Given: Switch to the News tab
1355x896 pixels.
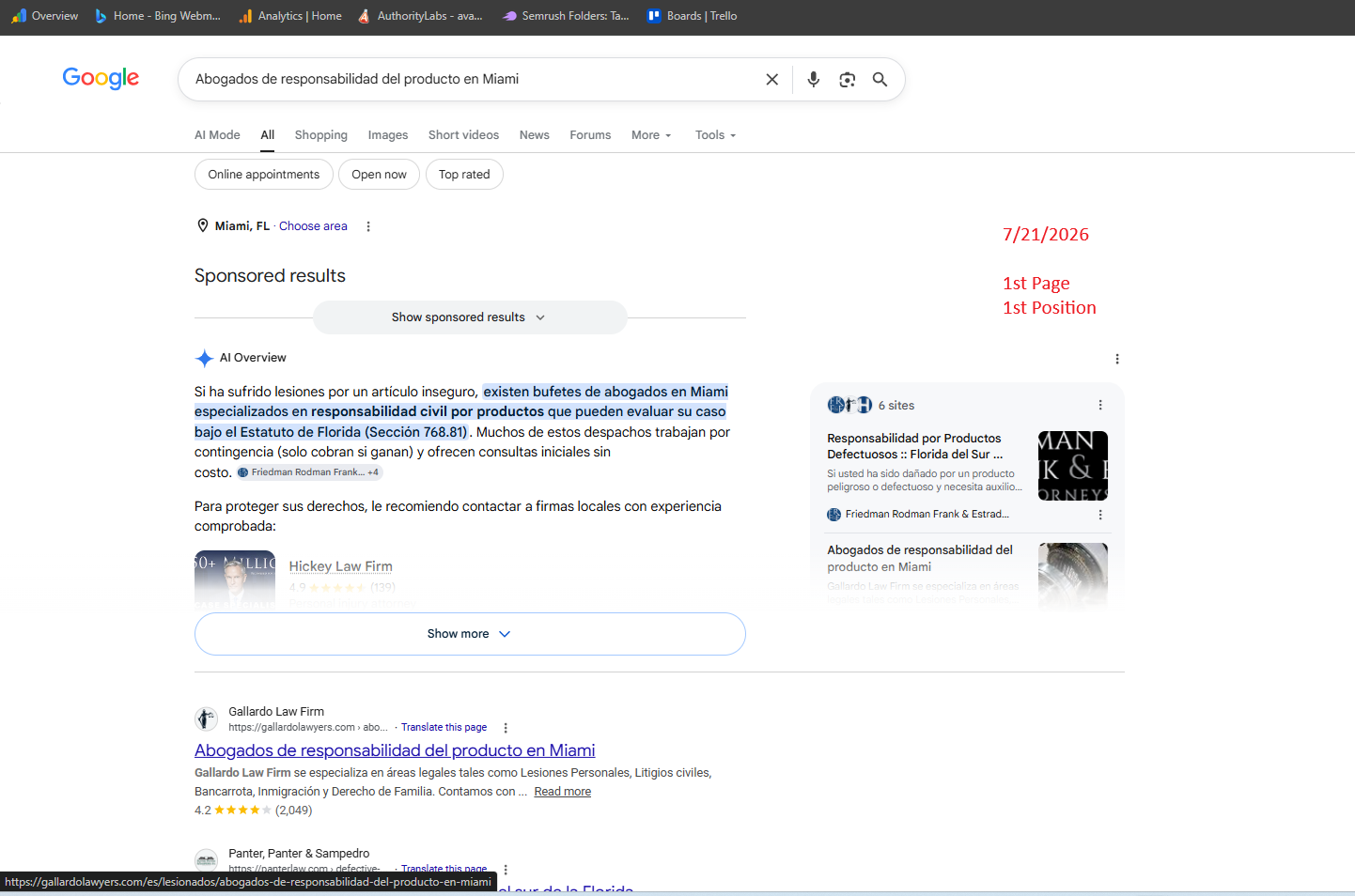Looking at the screenshot, I should (535, 135).
